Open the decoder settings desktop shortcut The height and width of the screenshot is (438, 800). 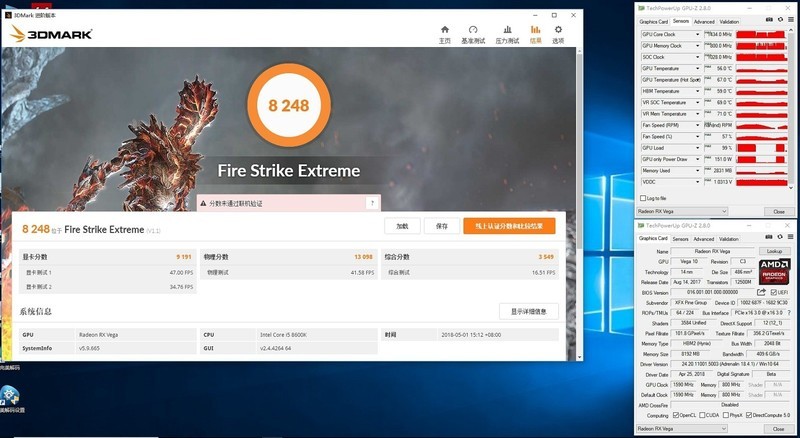[10, 400]
